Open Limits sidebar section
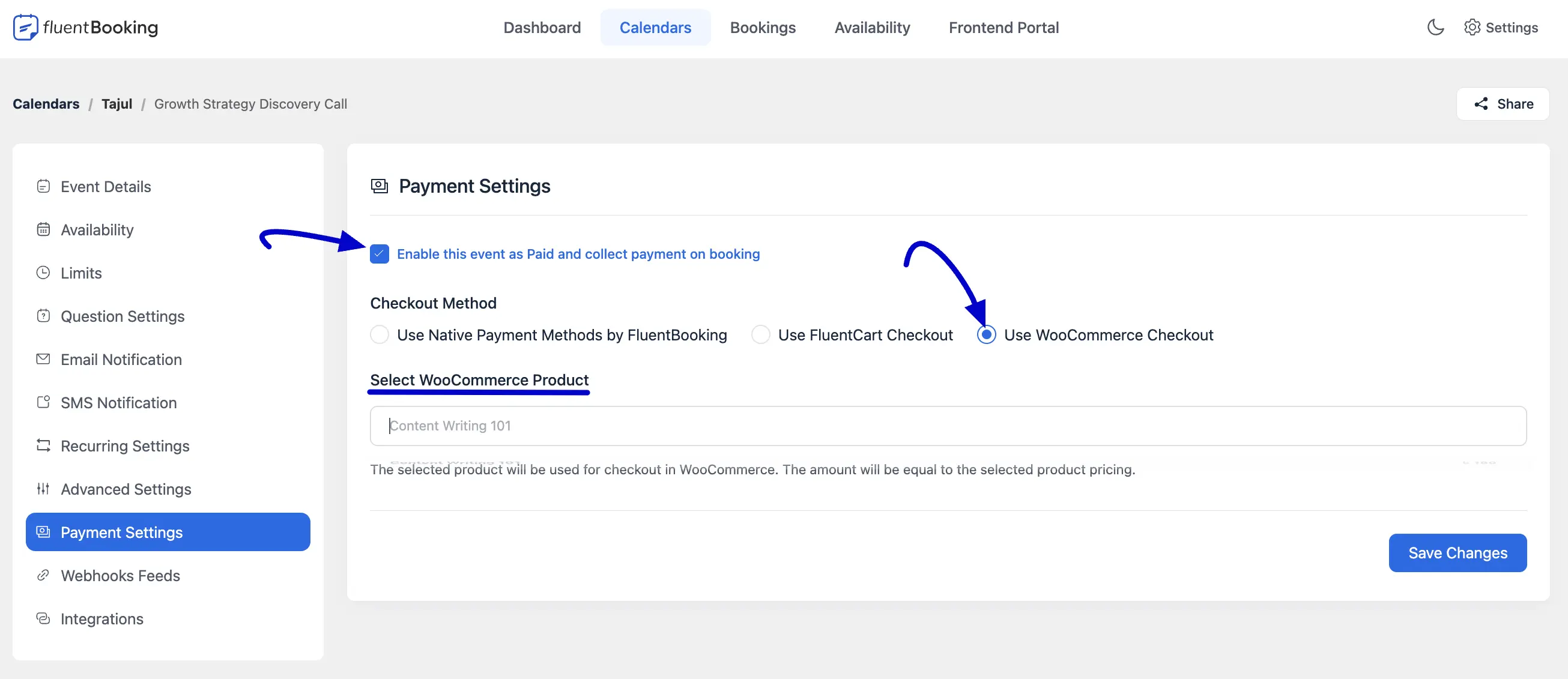1568x679 pixels. [x=168, y=273]
